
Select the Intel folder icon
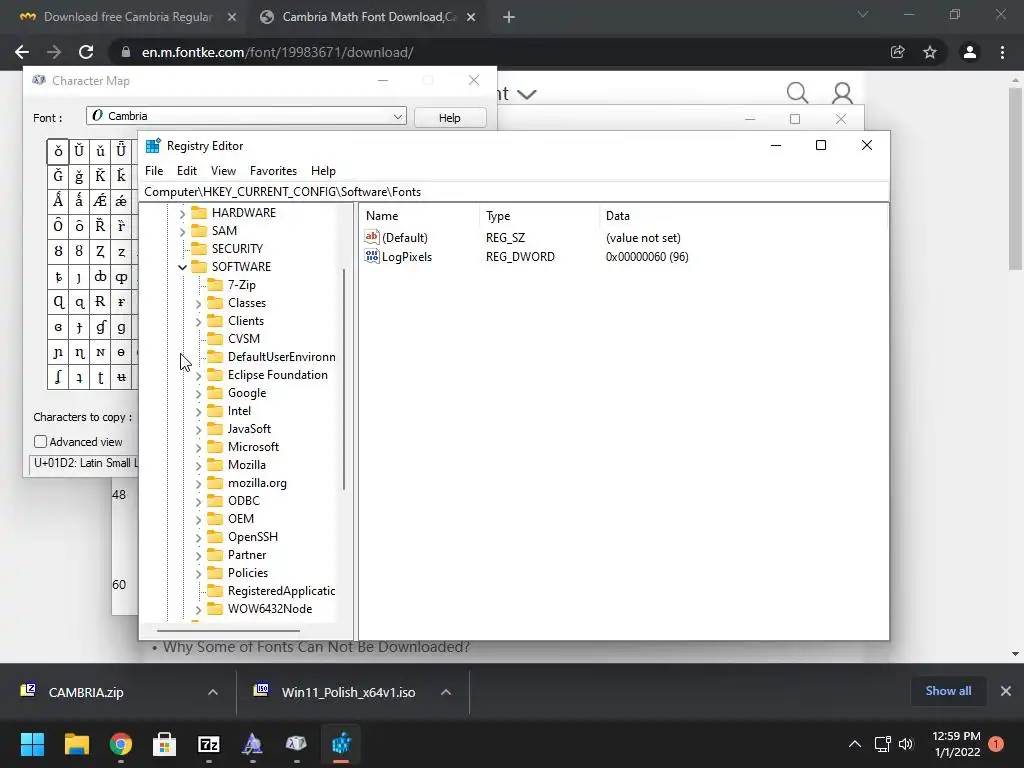coord(215,411)
